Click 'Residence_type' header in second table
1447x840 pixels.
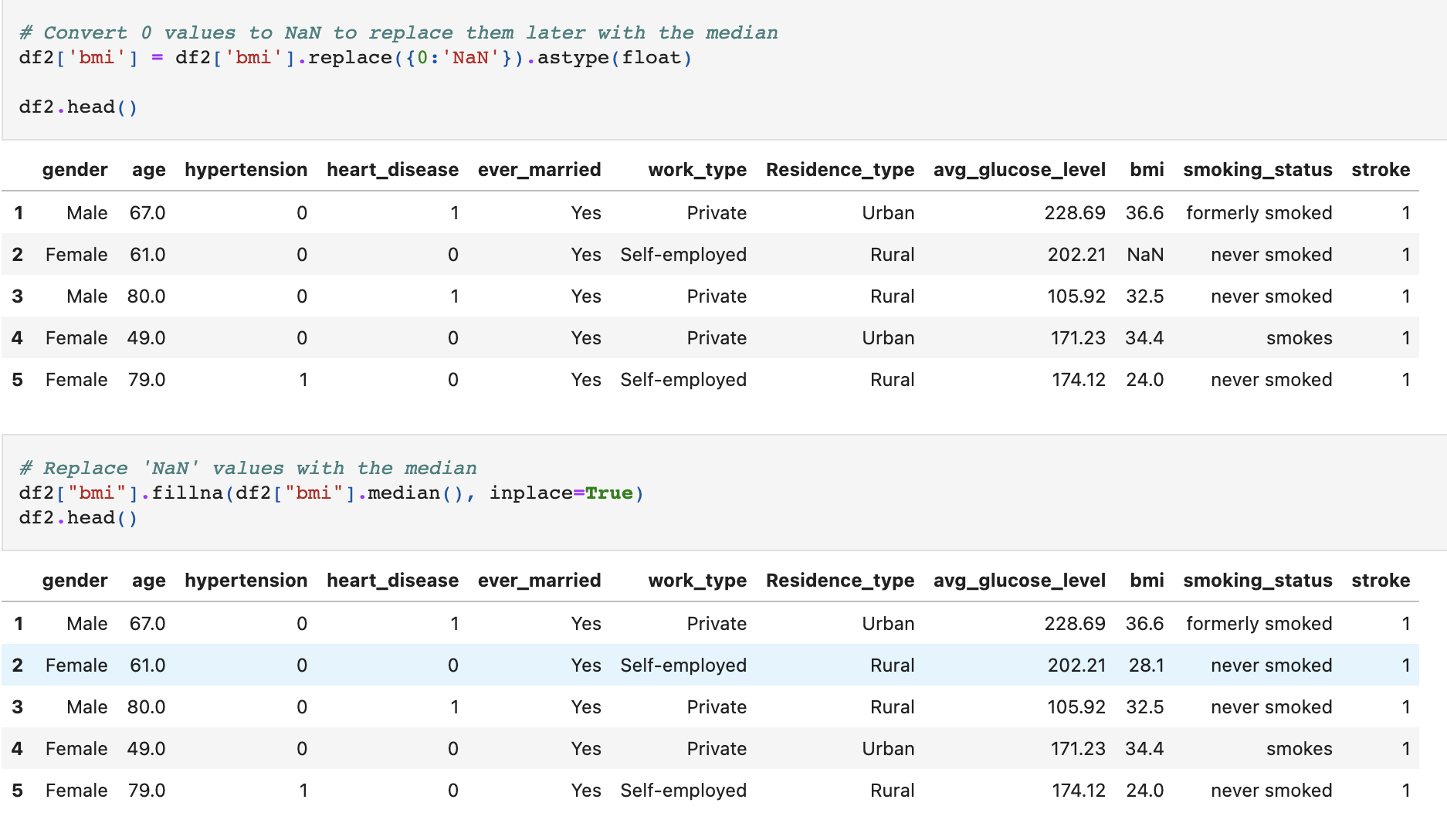coord(840,581)
